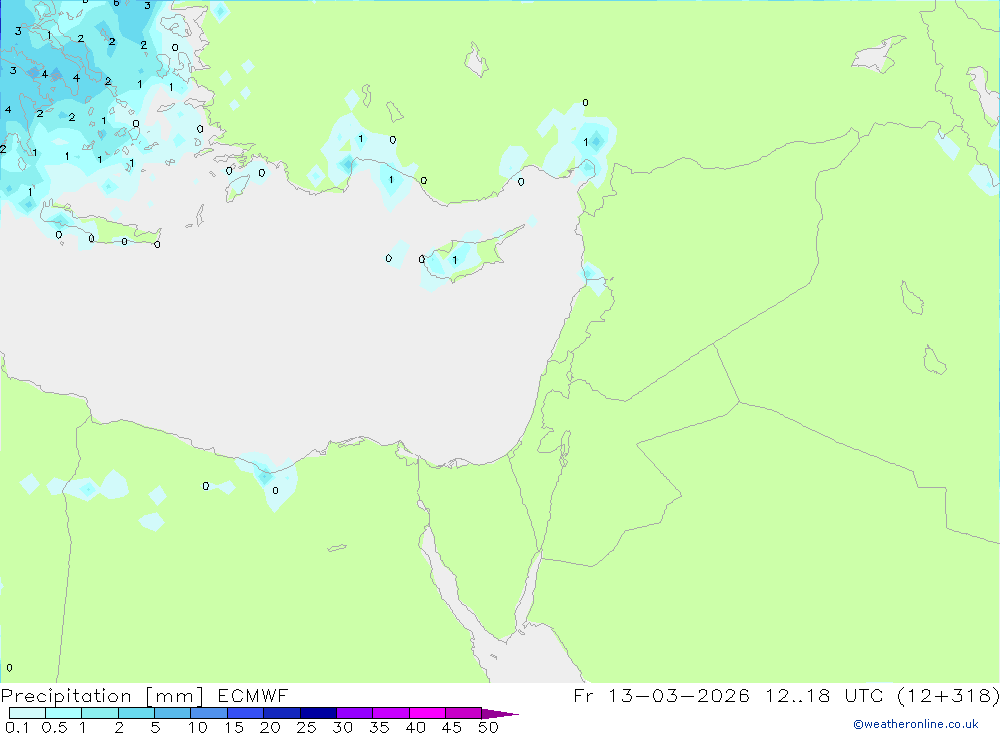
Task: Click the '35' legend scale label
Action: (x=379, y=727)
